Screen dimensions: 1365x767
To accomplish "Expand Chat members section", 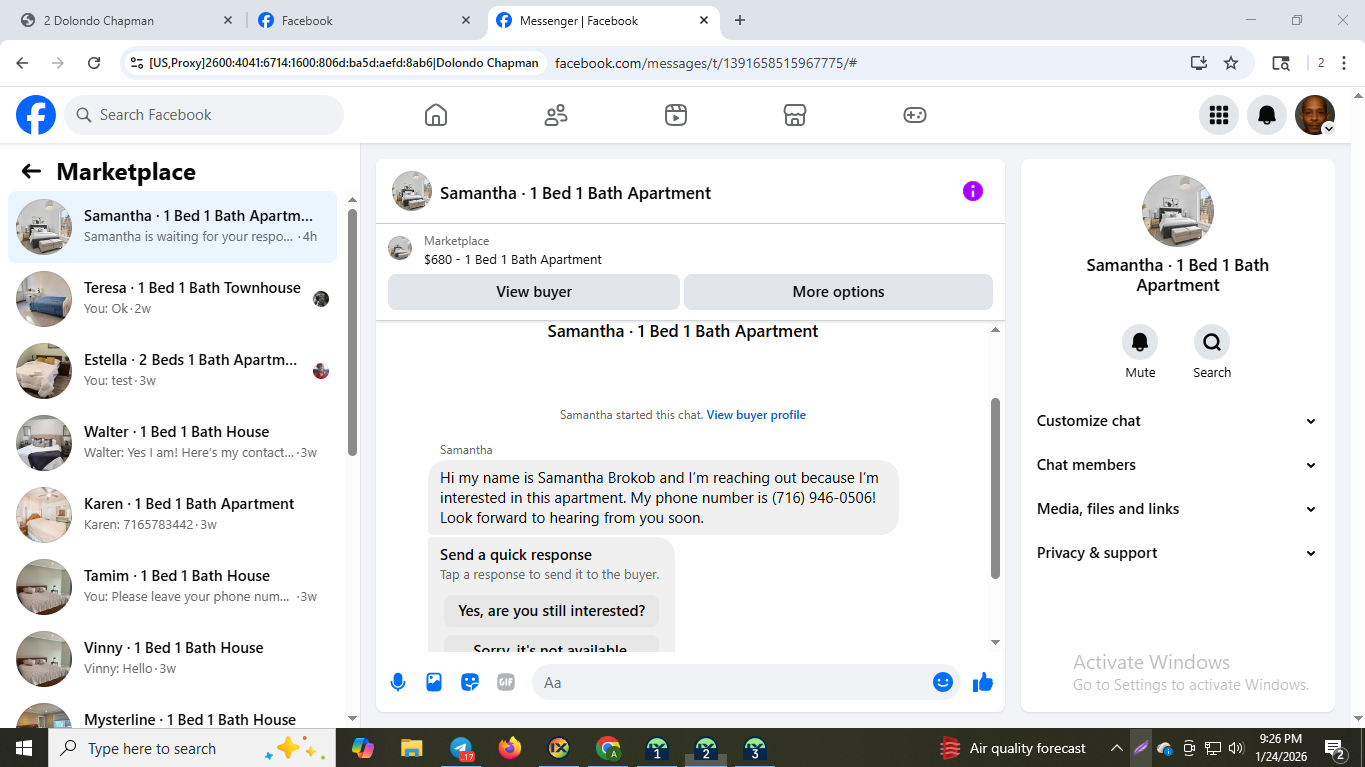I will tap(1177, 465).
